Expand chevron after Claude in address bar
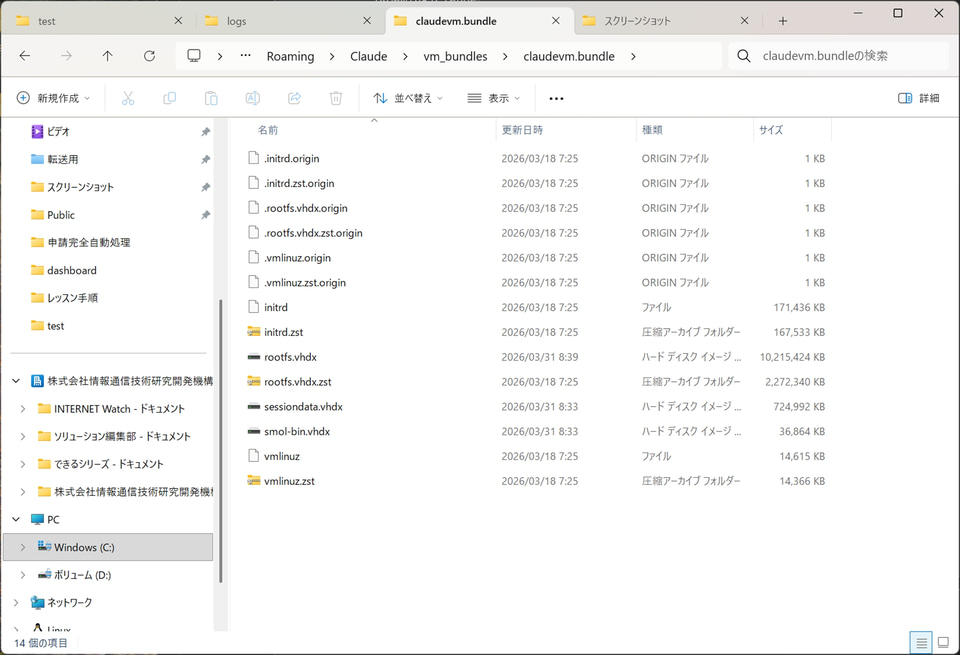960x655 pixels. [405, 56]
